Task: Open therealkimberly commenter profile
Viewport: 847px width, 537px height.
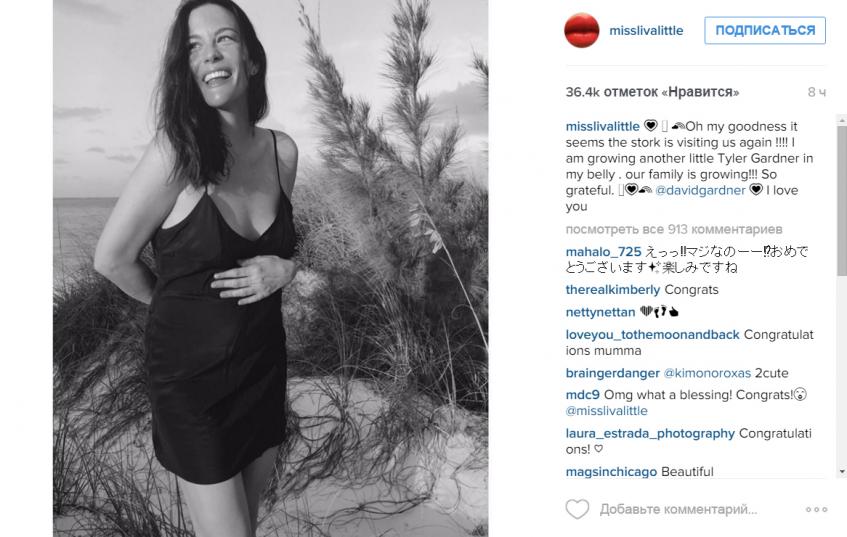Action: 613,290
